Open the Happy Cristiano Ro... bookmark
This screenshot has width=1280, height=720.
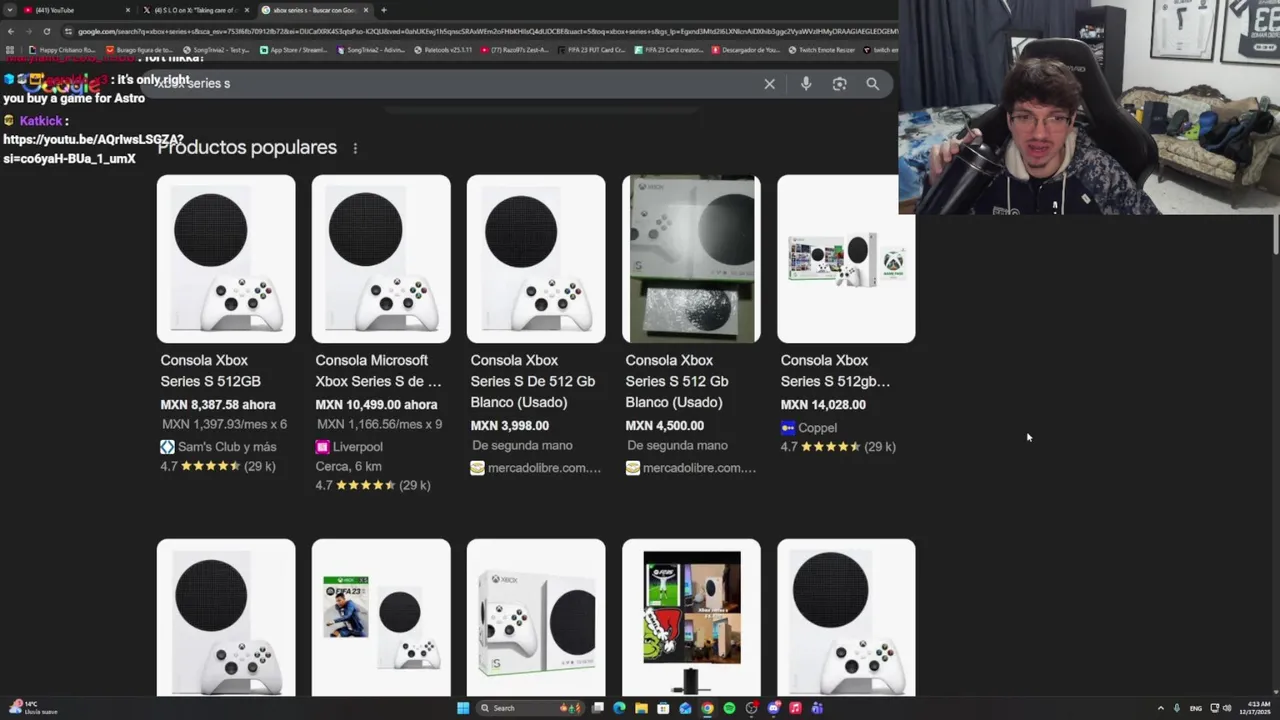click(x=63, y=49)
